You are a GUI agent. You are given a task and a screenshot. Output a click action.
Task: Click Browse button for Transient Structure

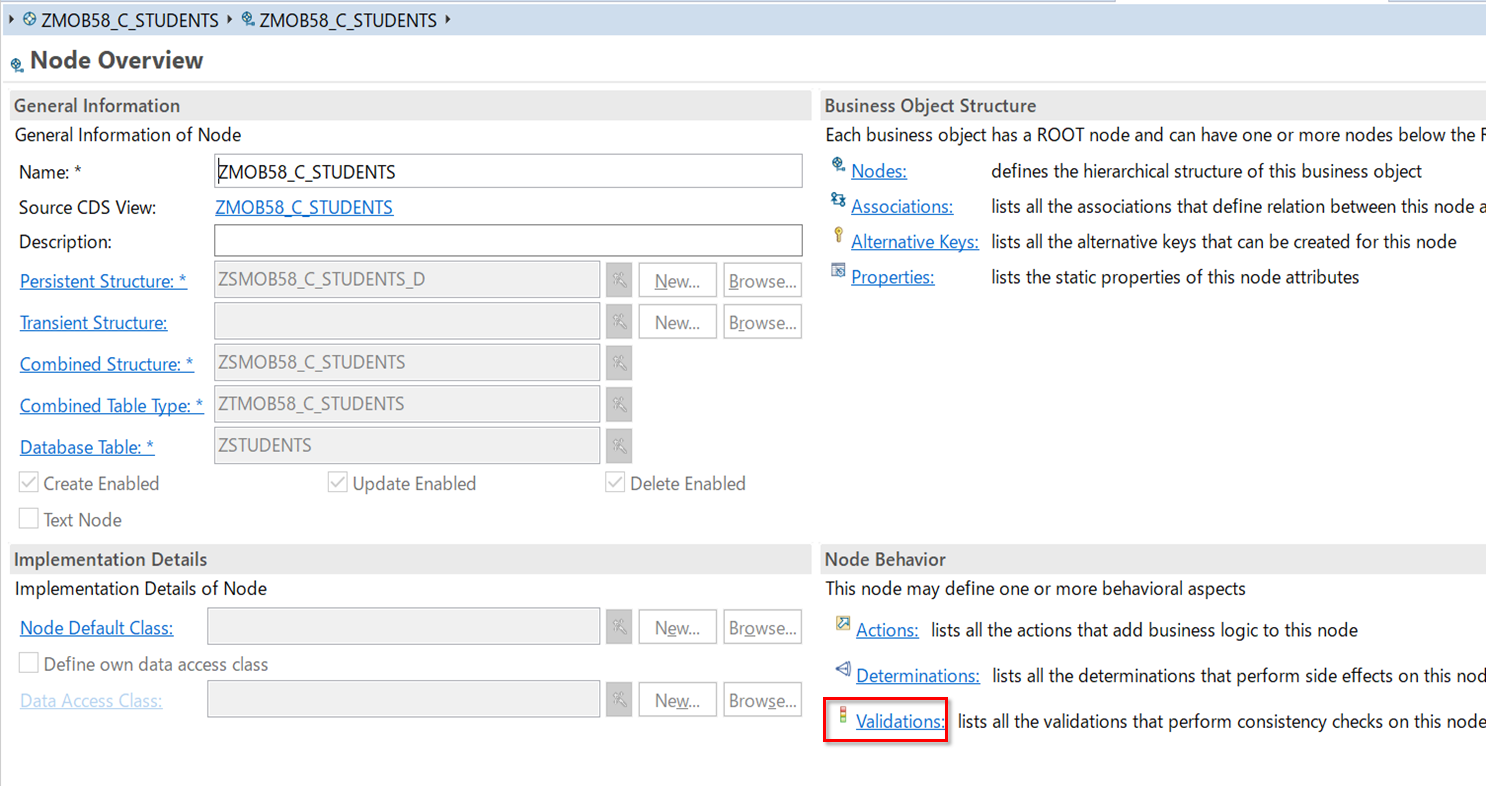[763, 323]
